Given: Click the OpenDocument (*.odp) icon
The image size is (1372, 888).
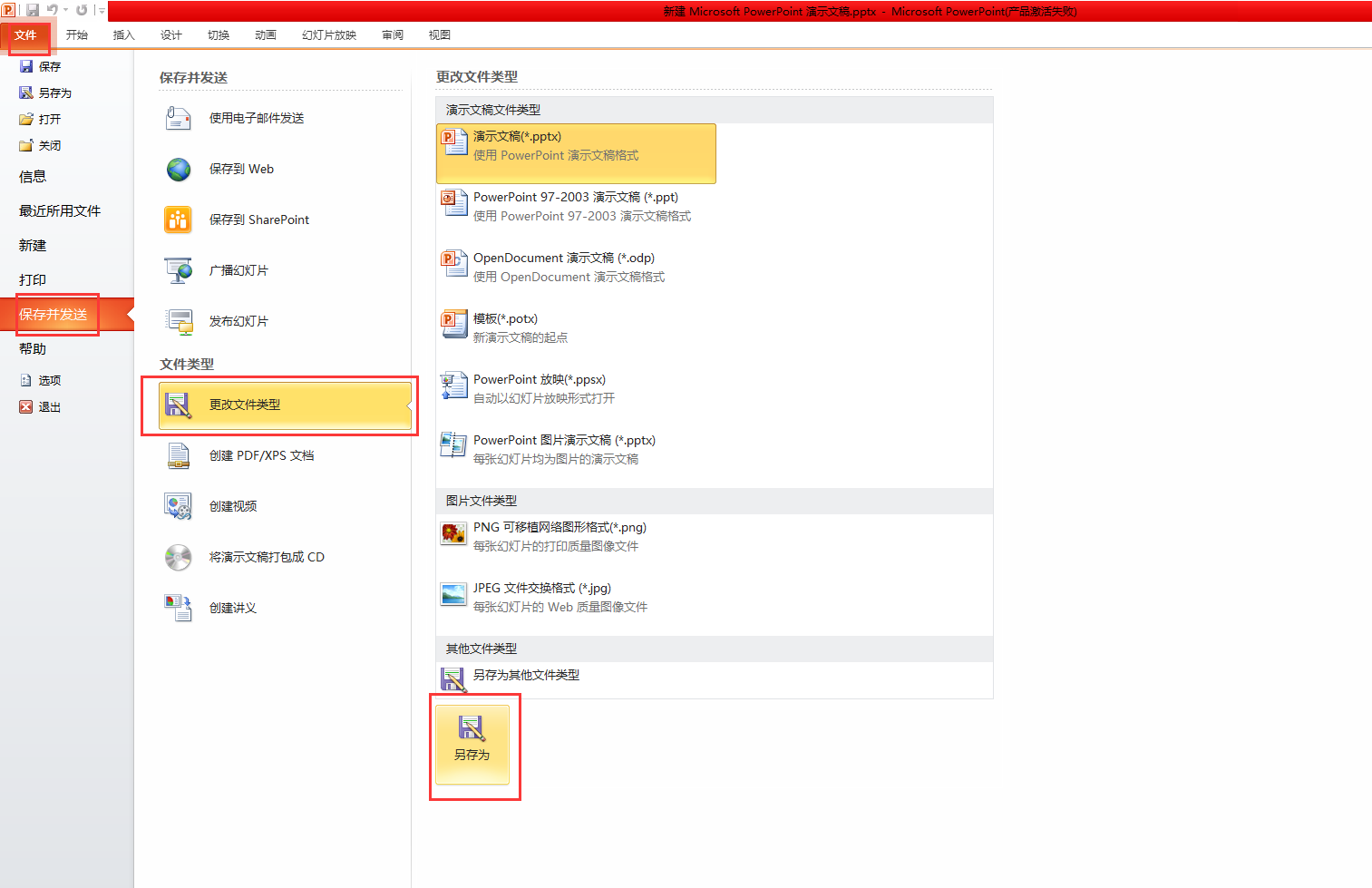Looking at the screenshot, I should pyautogui.click(x=453, y=263).
